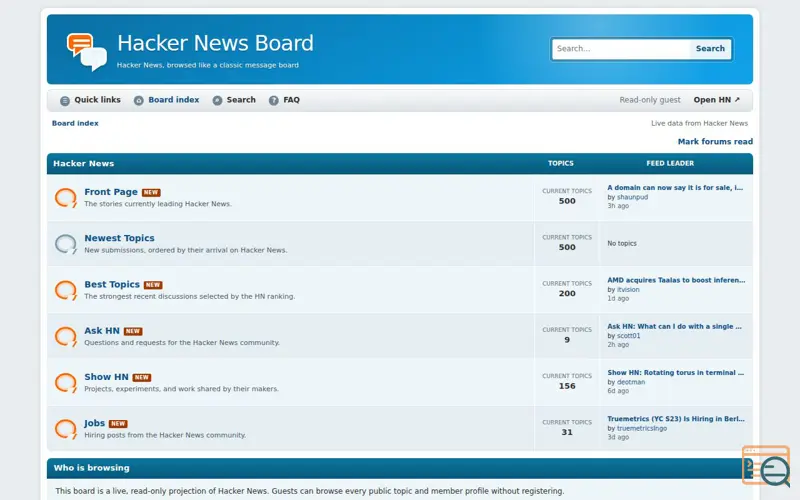The image size is (800, 500).
Task: Click the '6d ago' timestamp under deotman
Action: [x=618, y=391]
